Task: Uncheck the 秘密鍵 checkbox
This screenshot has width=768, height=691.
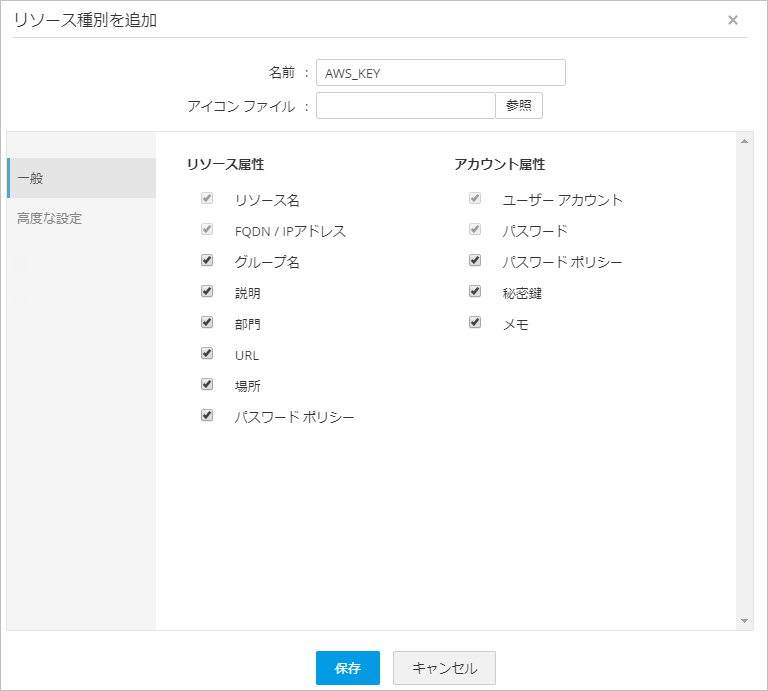Action: [475, 292]
